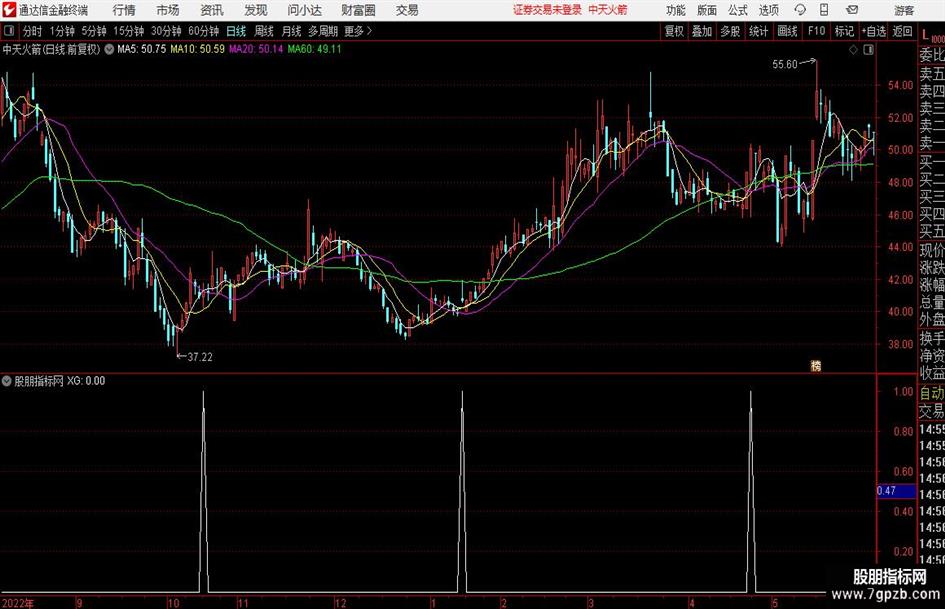Viewport: 945px width, 609px height.
Task: Select the 30分钟 period tab
Action: (166, 31)
